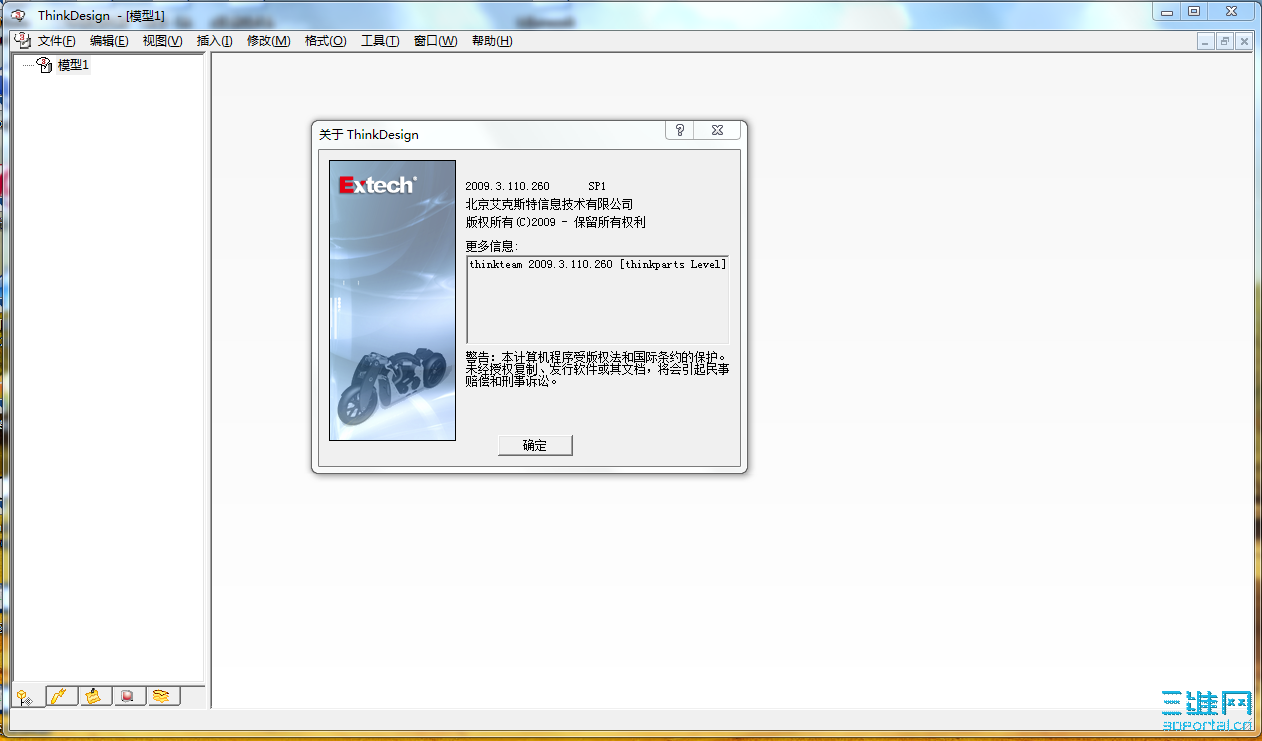
Task: Switch to the model structure tree tab
Action: pyautogui.click(x=26, y=696)
